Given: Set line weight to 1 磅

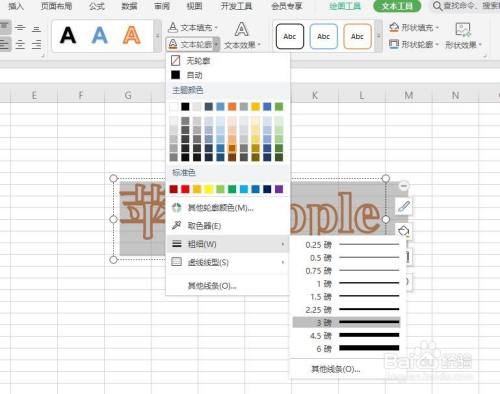Looking at the screenshot, I should [x=347, y=284].
